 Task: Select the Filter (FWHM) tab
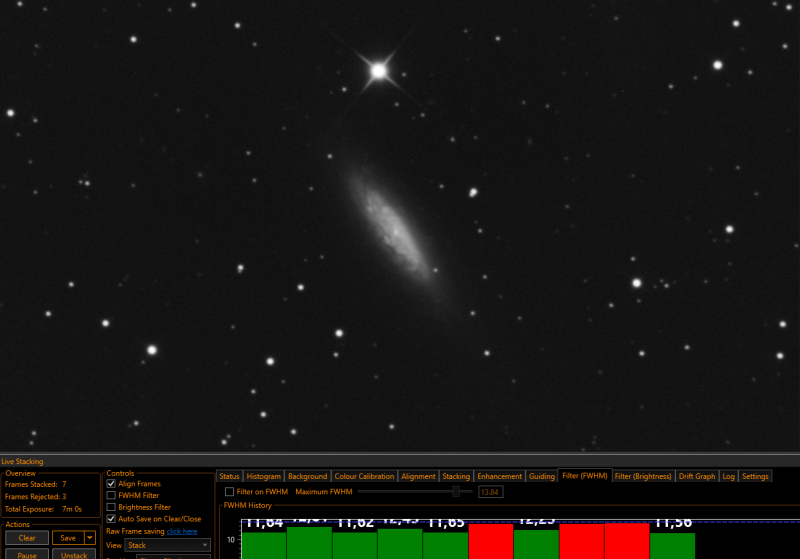[x=585, y=475]
